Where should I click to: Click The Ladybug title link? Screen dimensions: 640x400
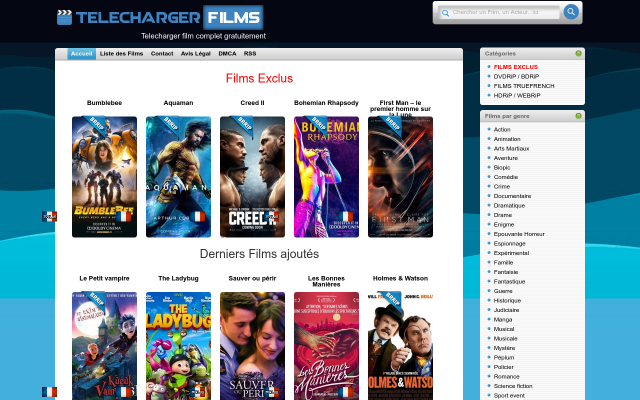tap(178, 278)
